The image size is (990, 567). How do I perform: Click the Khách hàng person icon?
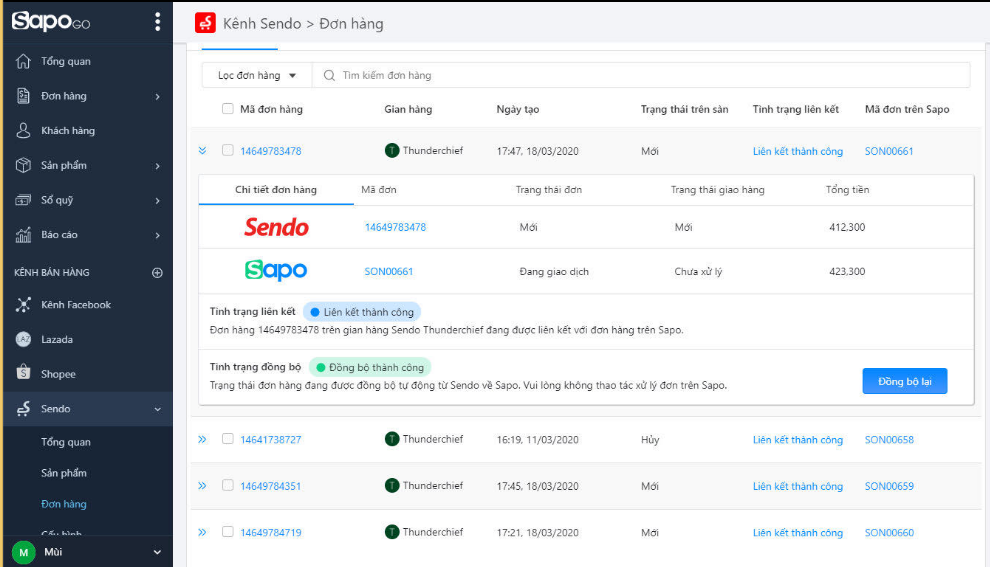(x=24, y=131)
